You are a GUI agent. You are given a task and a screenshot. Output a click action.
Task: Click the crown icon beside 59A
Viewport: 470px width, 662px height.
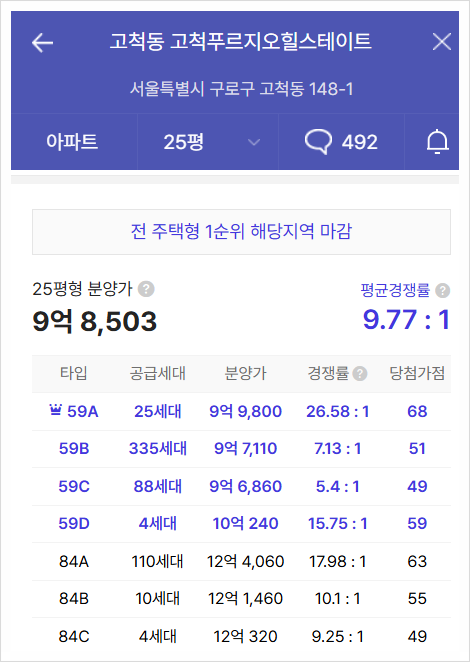[55, 410]
